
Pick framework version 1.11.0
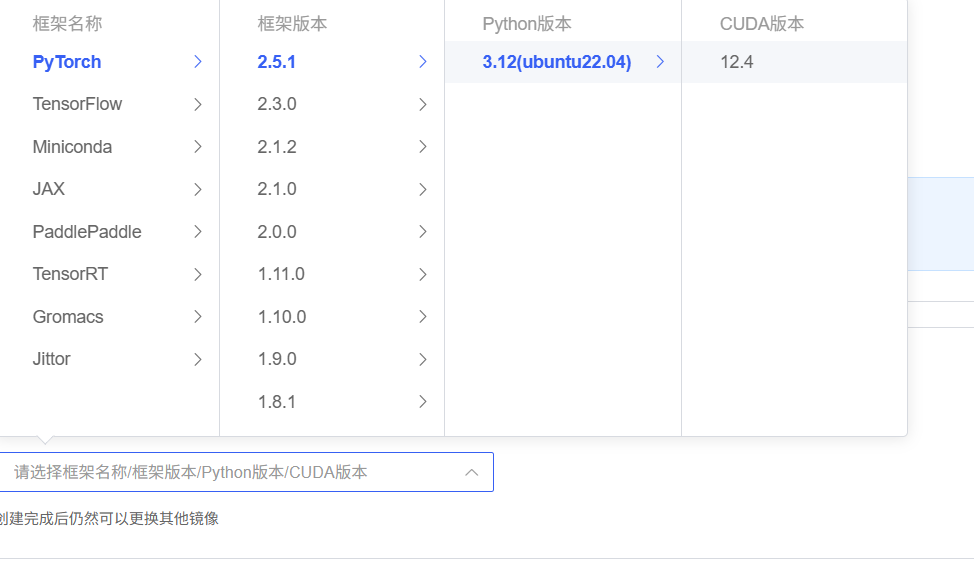pos(332,274)
